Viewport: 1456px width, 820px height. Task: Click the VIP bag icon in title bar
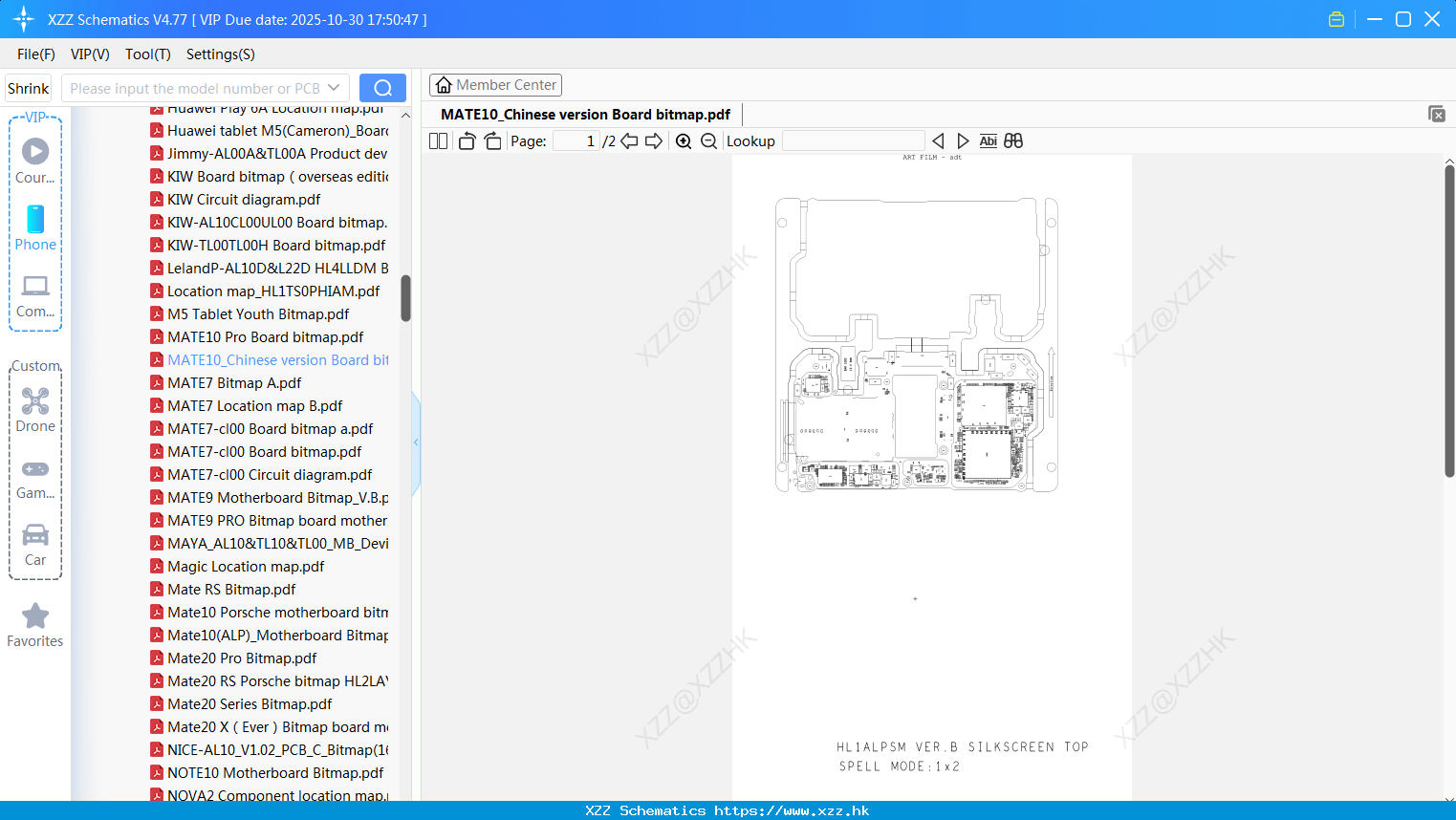pos(1336,19)
